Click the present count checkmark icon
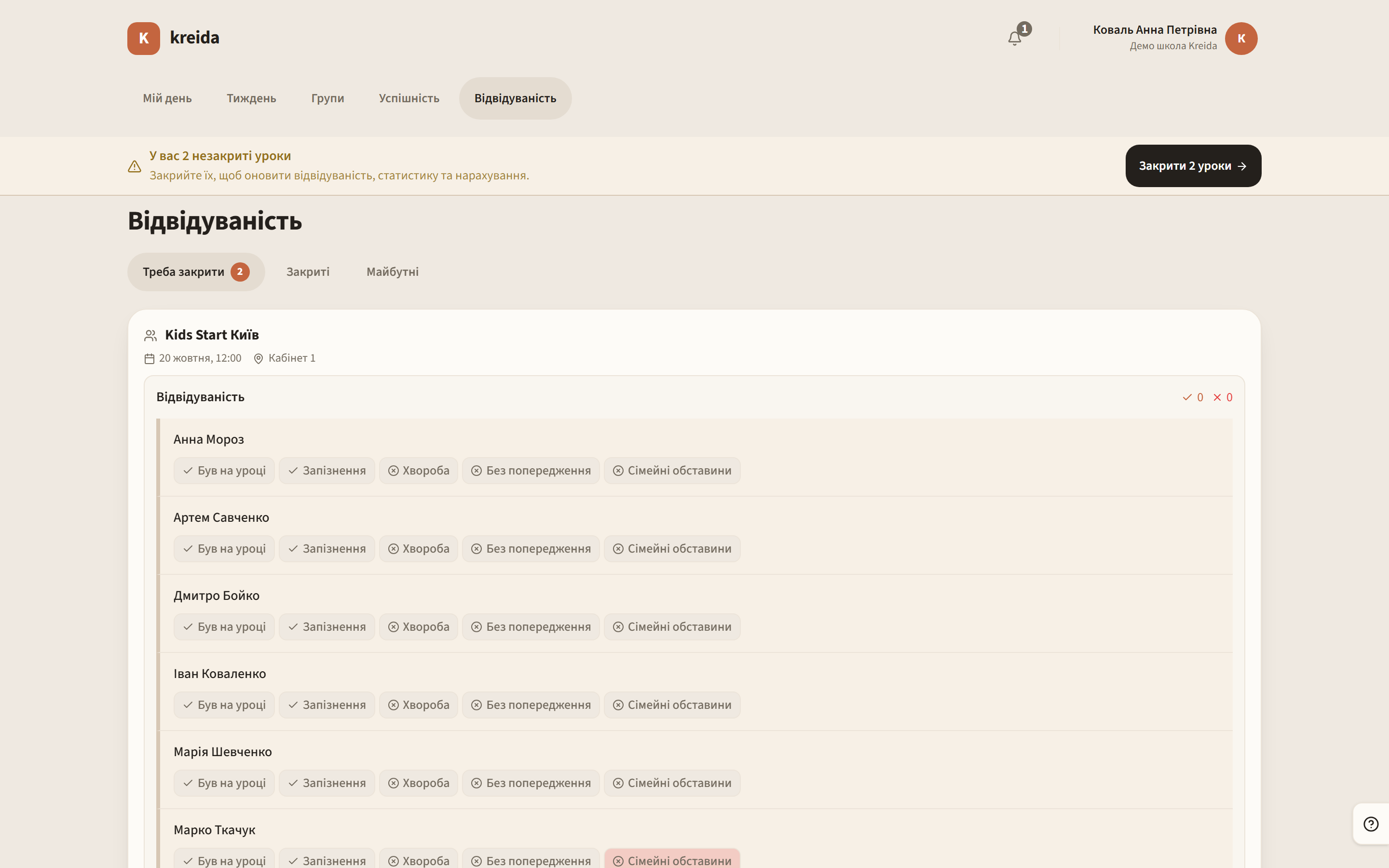Viewport: 1389px width, 868px height. point(1187,397)
